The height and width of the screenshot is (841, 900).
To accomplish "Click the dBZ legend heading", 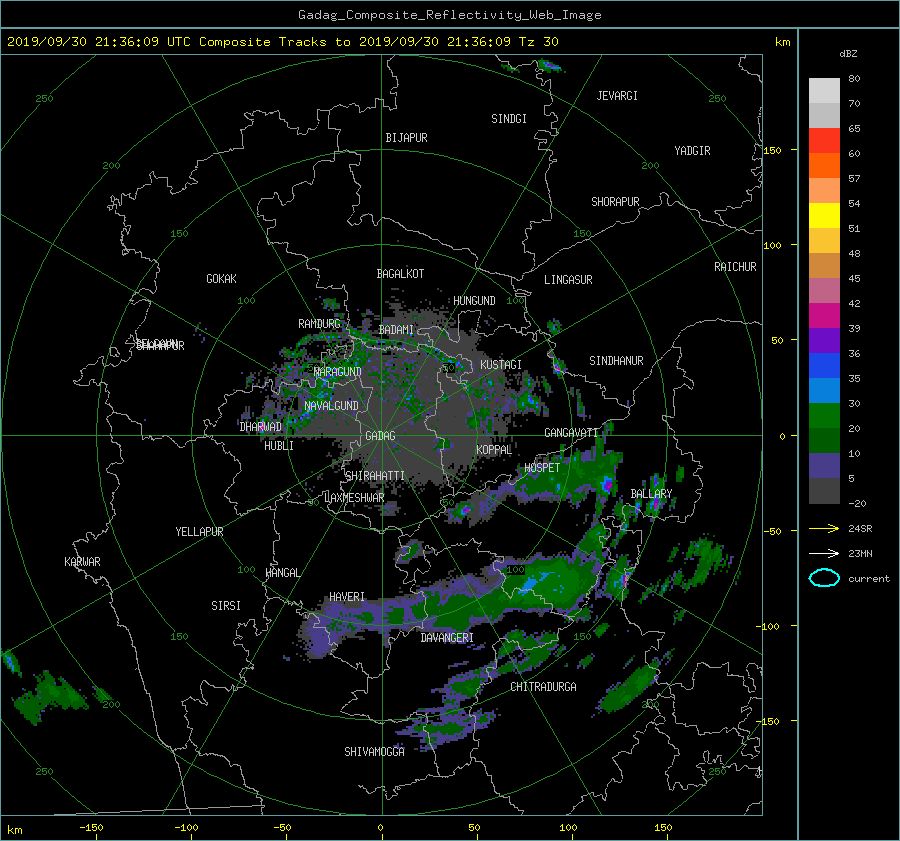I will [x=848, y=54].
